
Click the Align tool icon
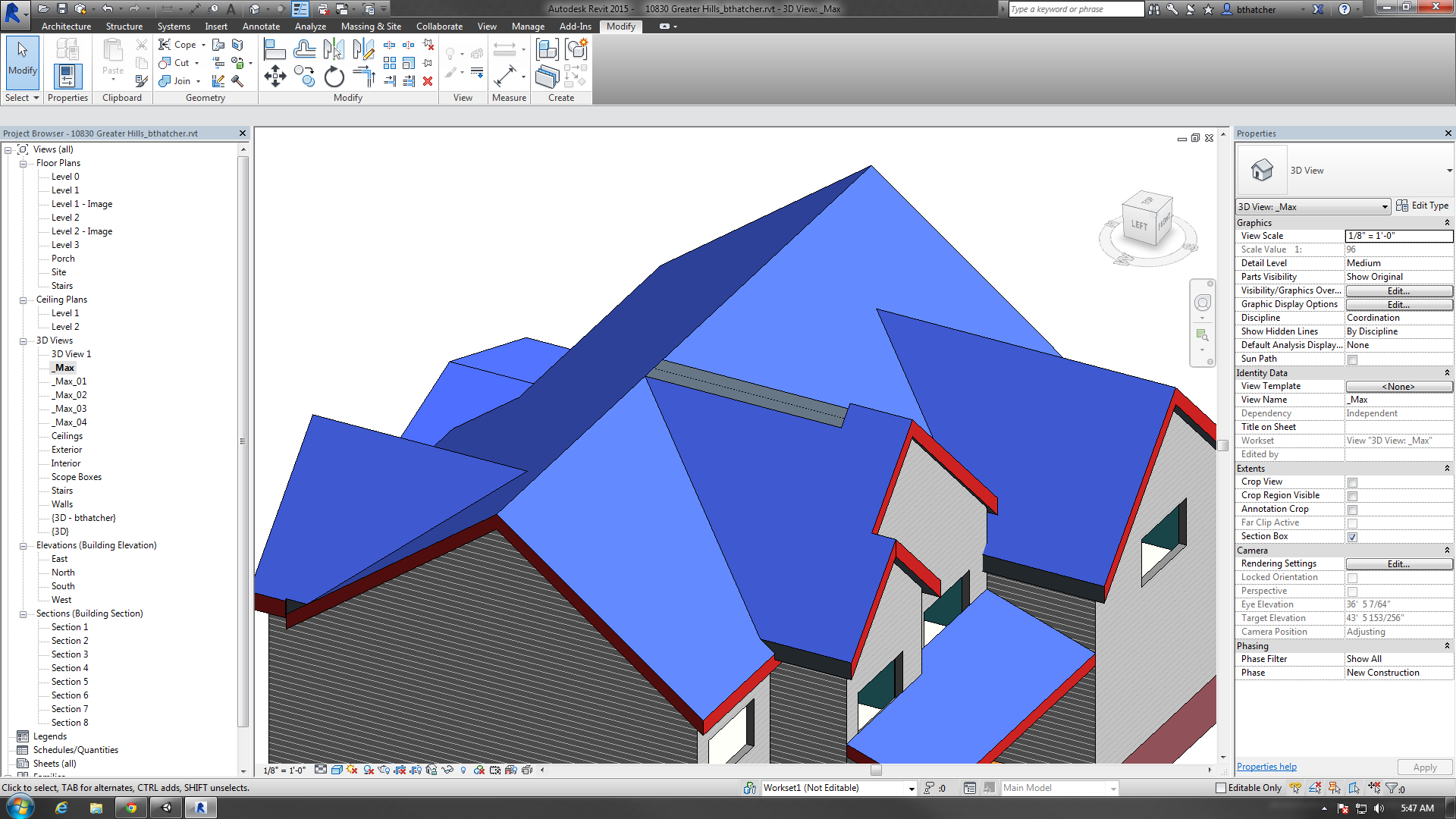(275, 50)
